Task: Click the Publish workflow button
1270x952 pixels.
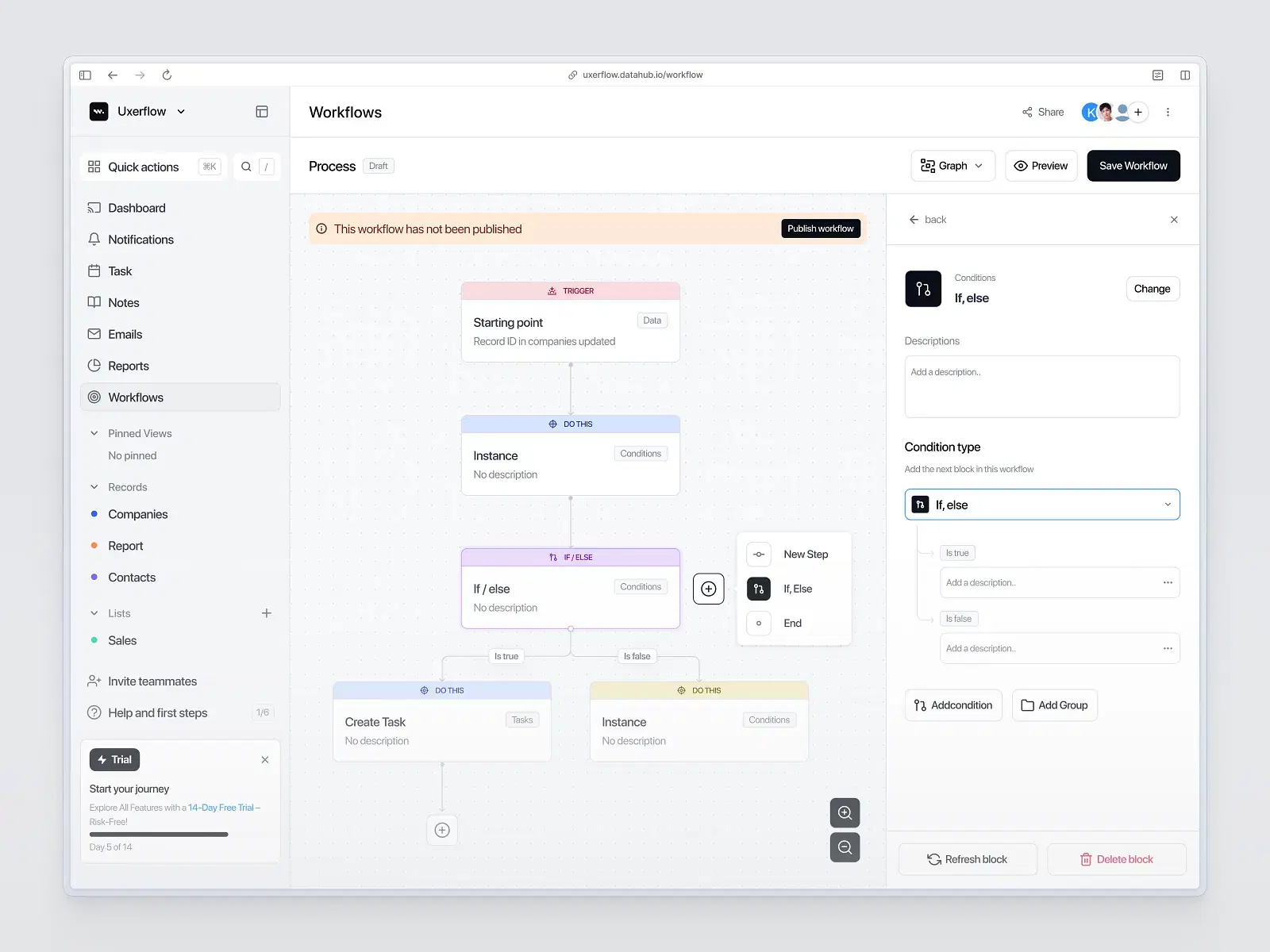Action: [x=821, y=228]
